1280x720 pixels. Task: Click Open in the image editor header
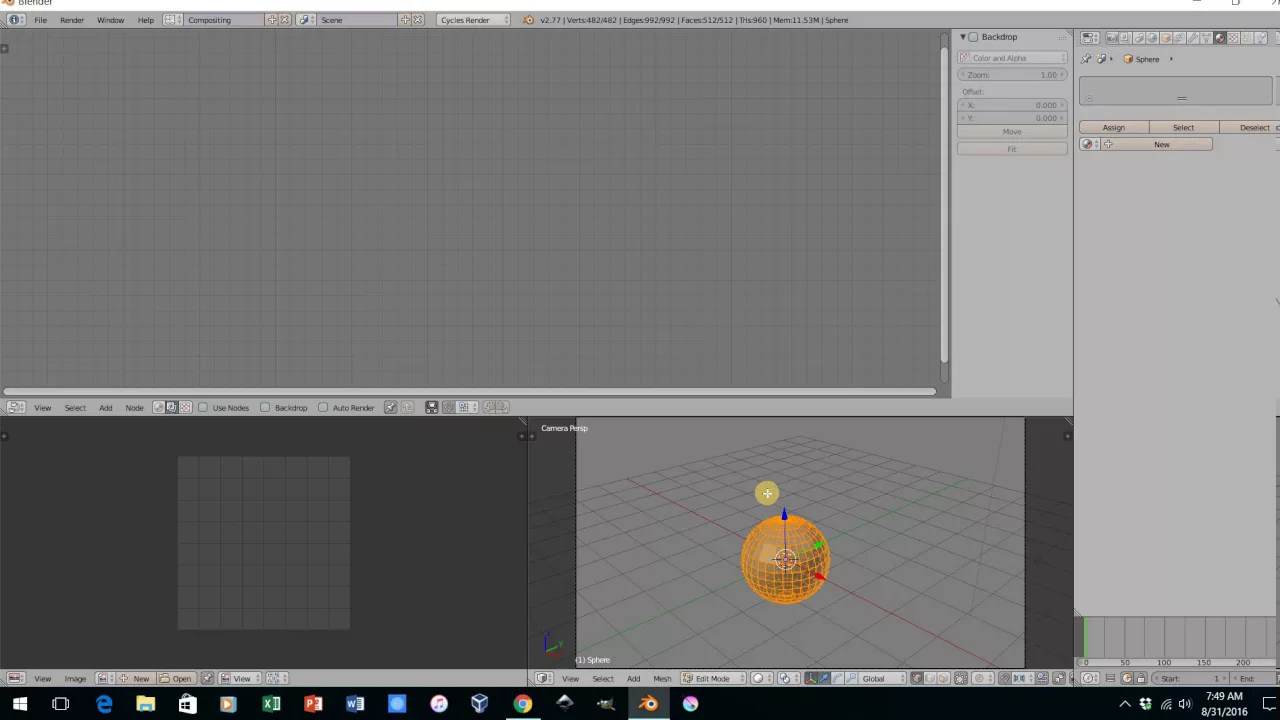pos(176,678)
